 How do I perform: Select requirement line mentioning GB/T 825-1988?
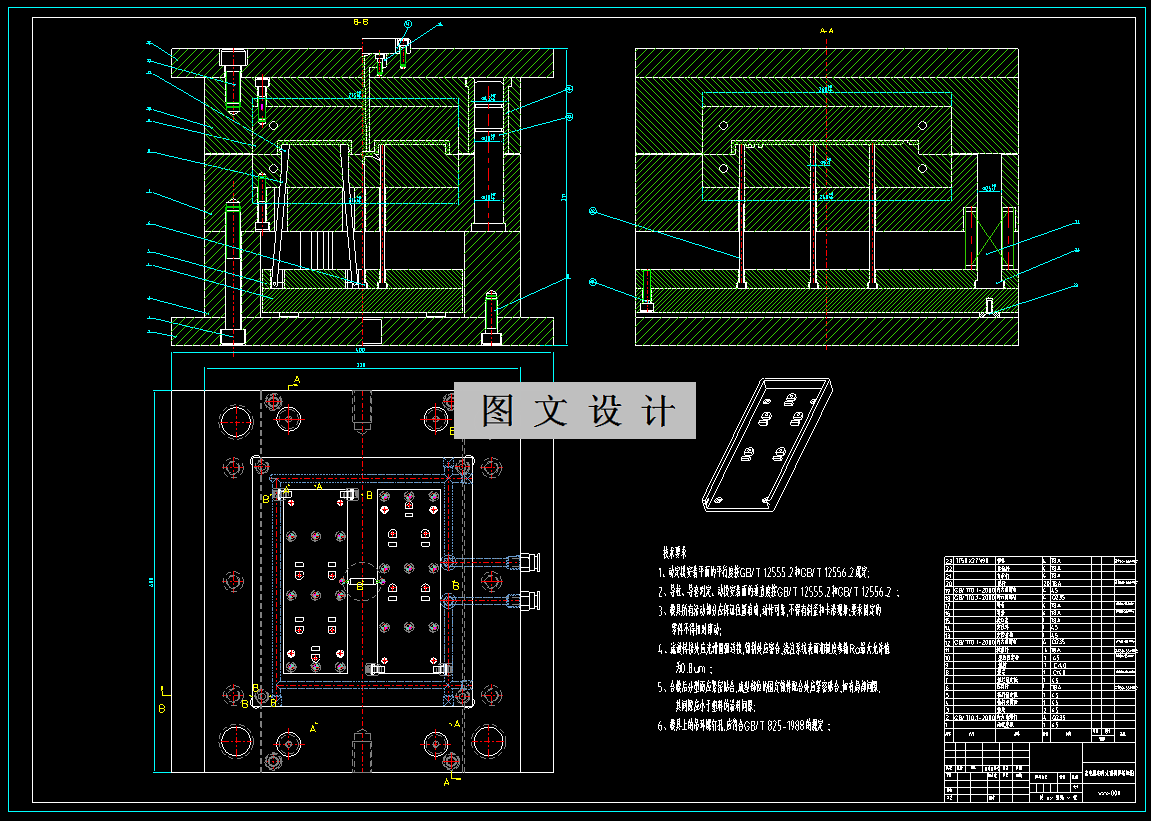click(744, 726)
